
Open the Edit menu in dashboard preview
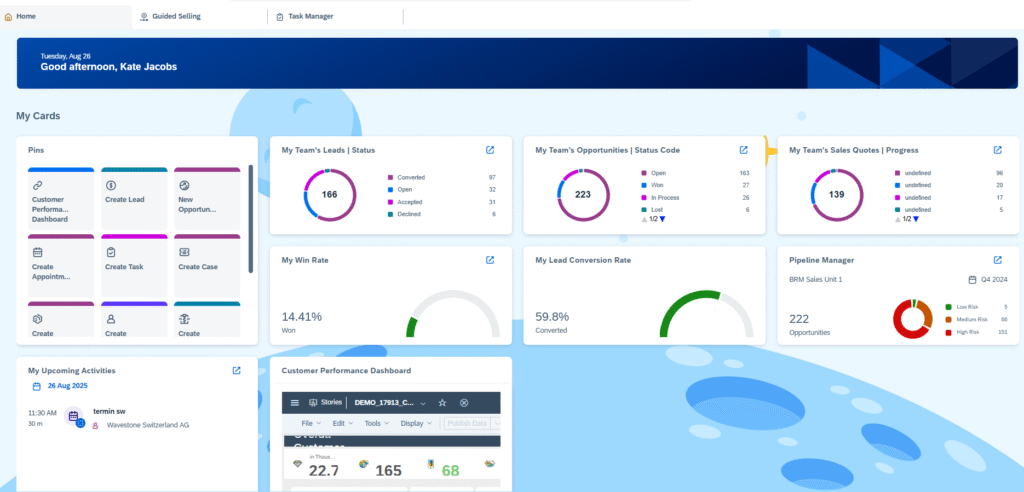[x=342, y=423]
